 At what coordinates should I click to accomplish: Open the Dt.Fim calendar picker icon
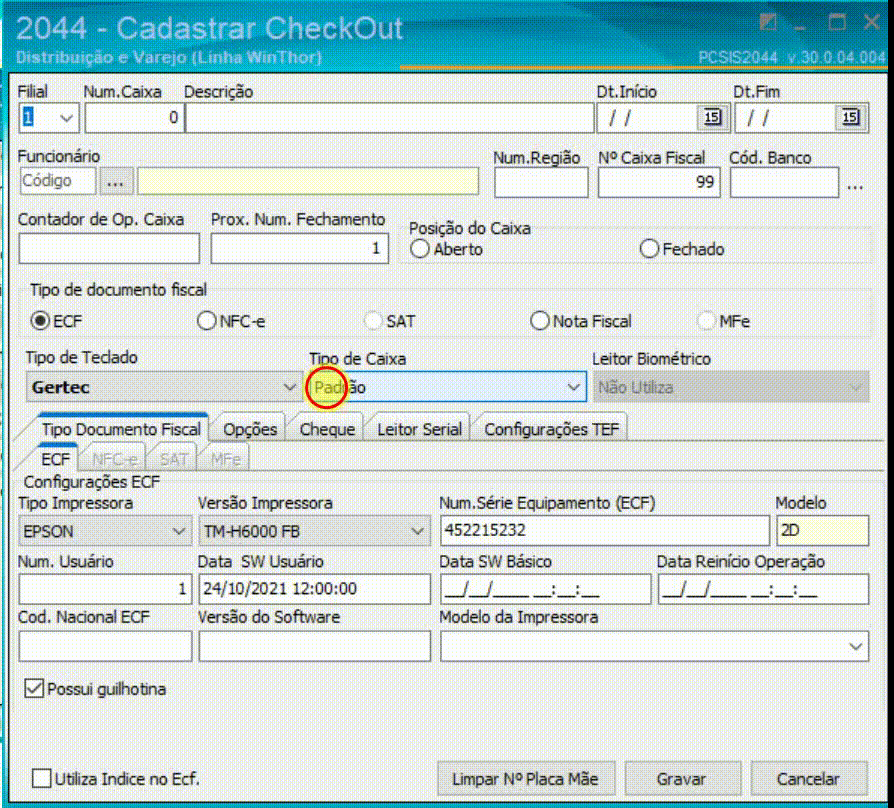[x=850, y=117]
